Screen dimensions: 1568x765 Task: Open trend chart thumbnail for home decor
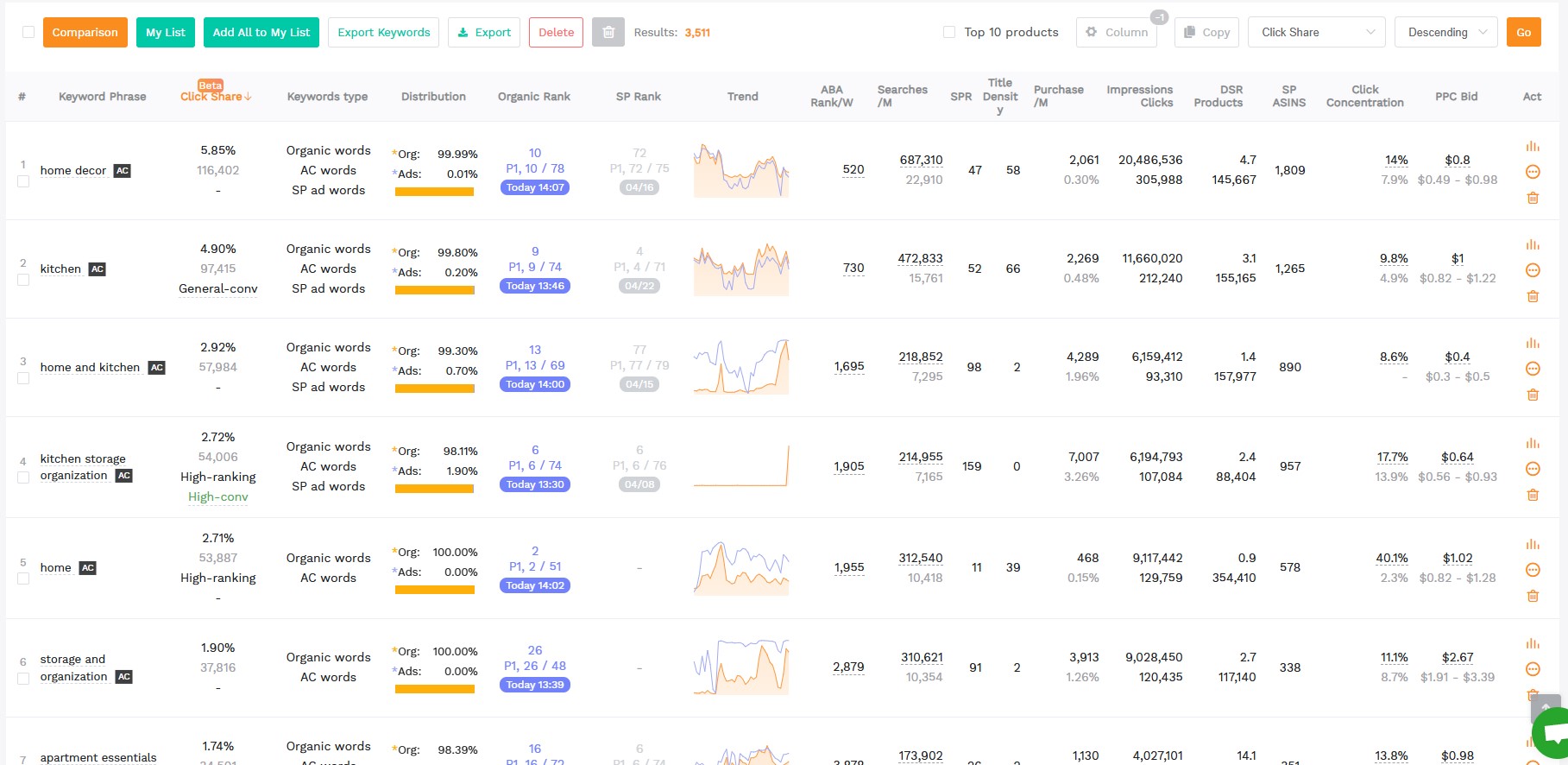(x=741, y=170)
